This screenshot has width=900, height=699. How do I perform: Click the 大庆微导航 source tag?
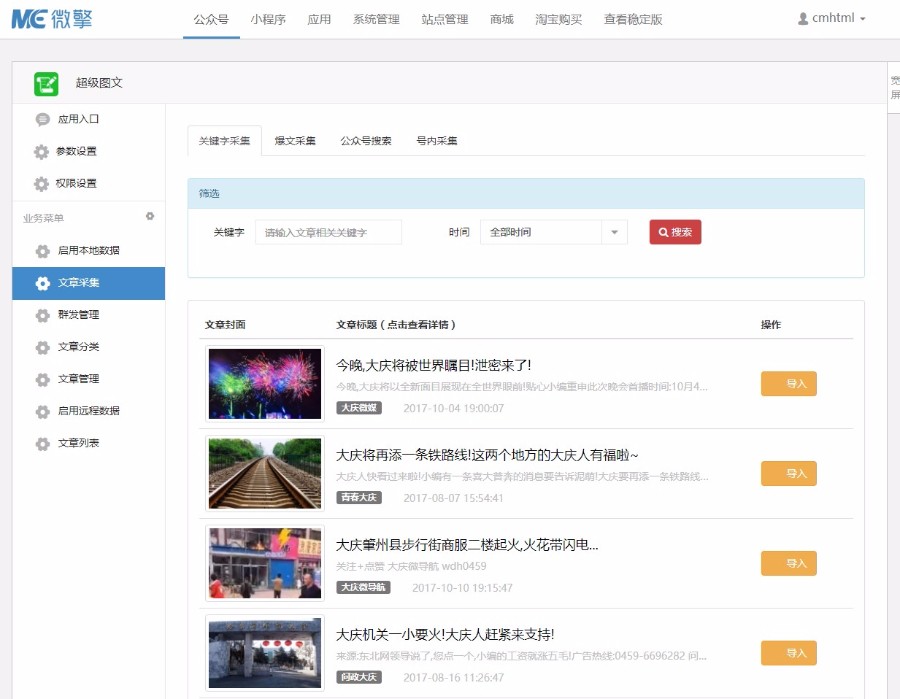363,588
